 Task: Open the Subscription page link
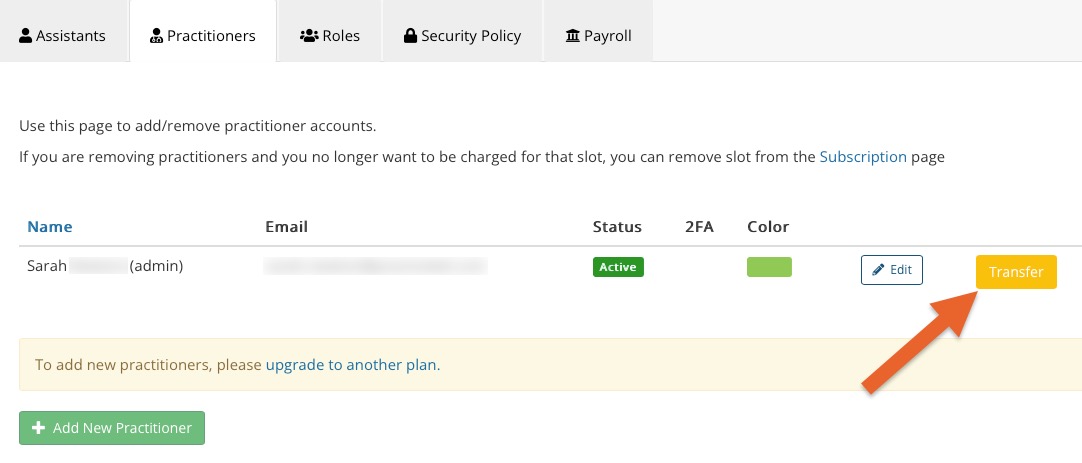pyautogui.click(x=863, y=157)
